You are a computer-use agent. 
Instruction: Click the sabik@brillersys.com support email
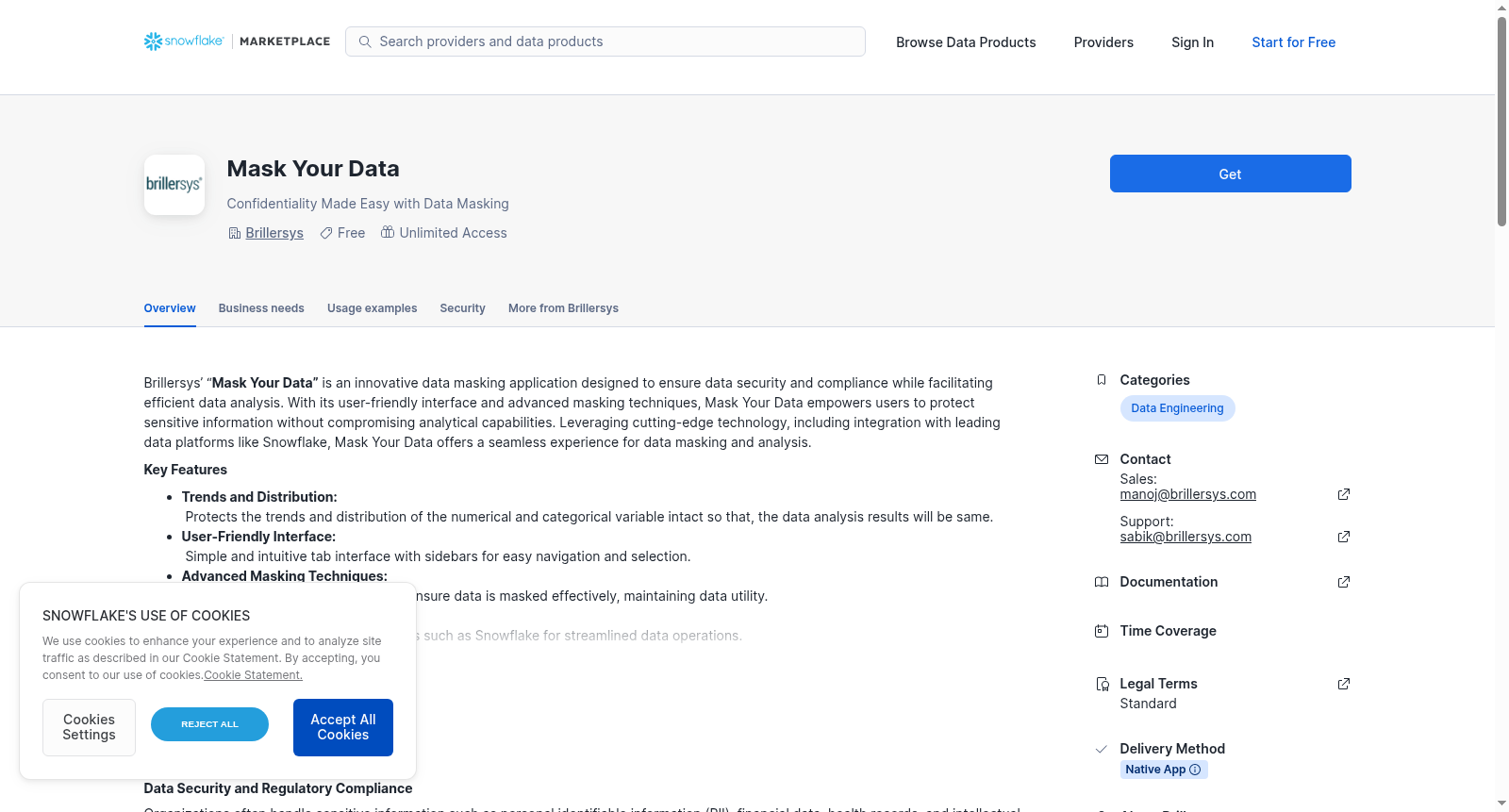click(1186, 537)
